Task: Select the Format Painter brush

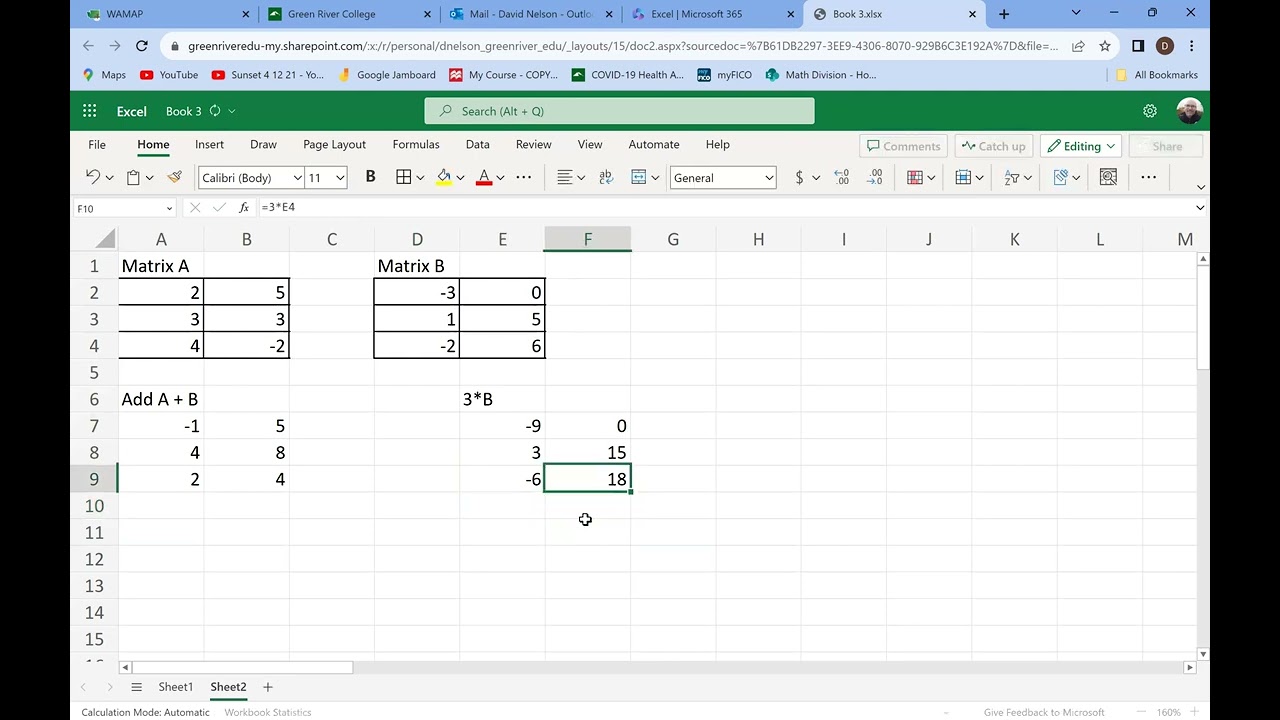Action: point(175,177)
